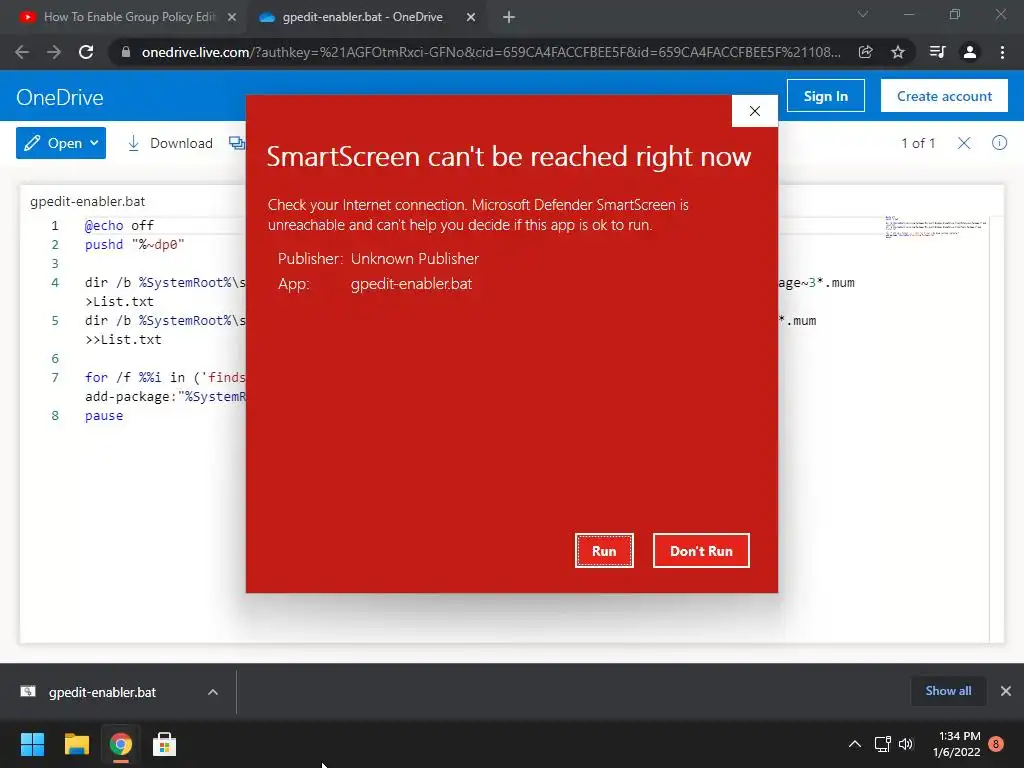Show hidden system tray icons
1024x768 pixels.
point(855,744)
